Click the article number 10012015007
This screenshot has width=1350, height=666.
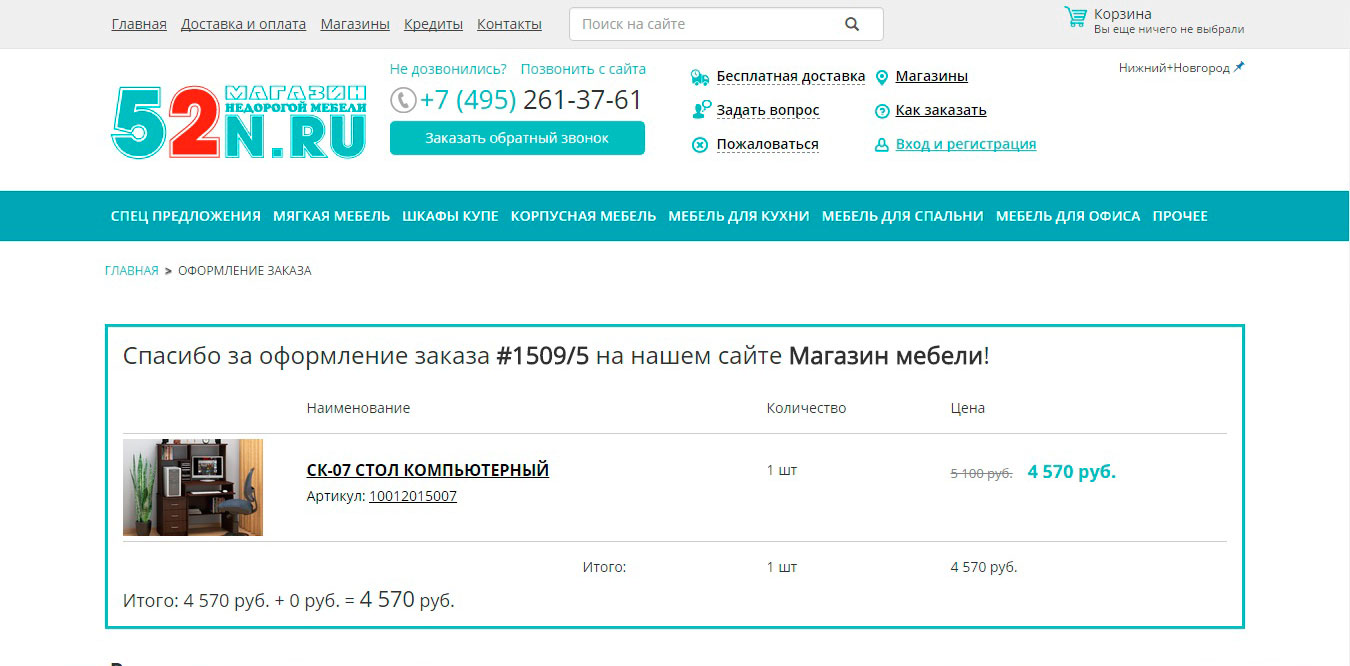pyautogui.click(x=412, y=496)
